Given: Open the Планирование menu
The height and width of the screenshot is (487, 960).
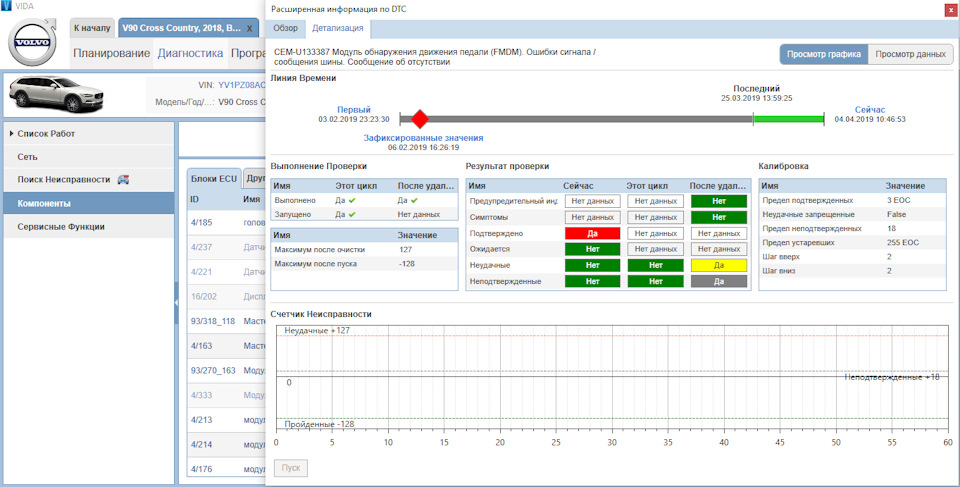Looking at the screenshot, I should [x=111, y=53].
